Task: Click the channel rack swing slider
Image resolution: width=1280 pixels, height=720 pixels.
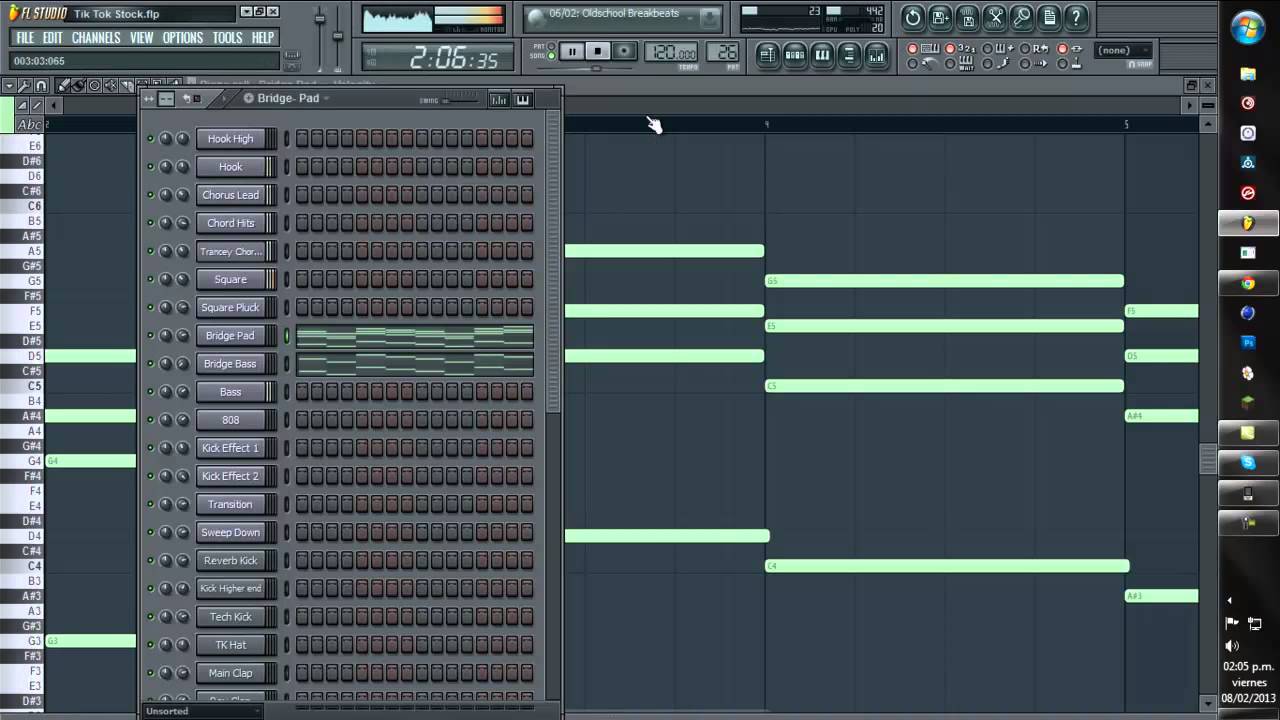Action: tap(460, 99)
